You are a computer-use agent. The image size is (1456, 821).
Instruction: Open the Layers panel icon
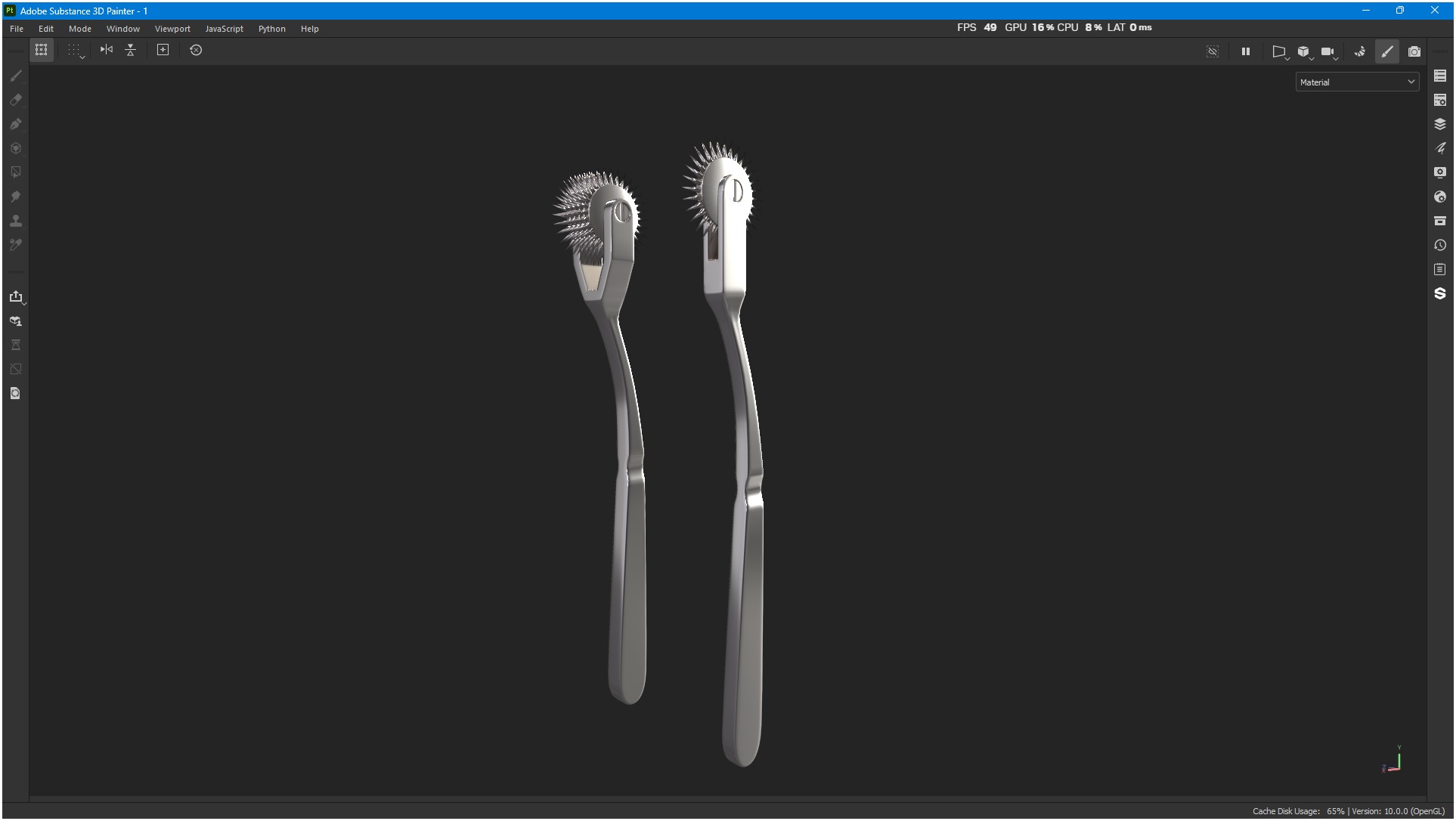1440,124
